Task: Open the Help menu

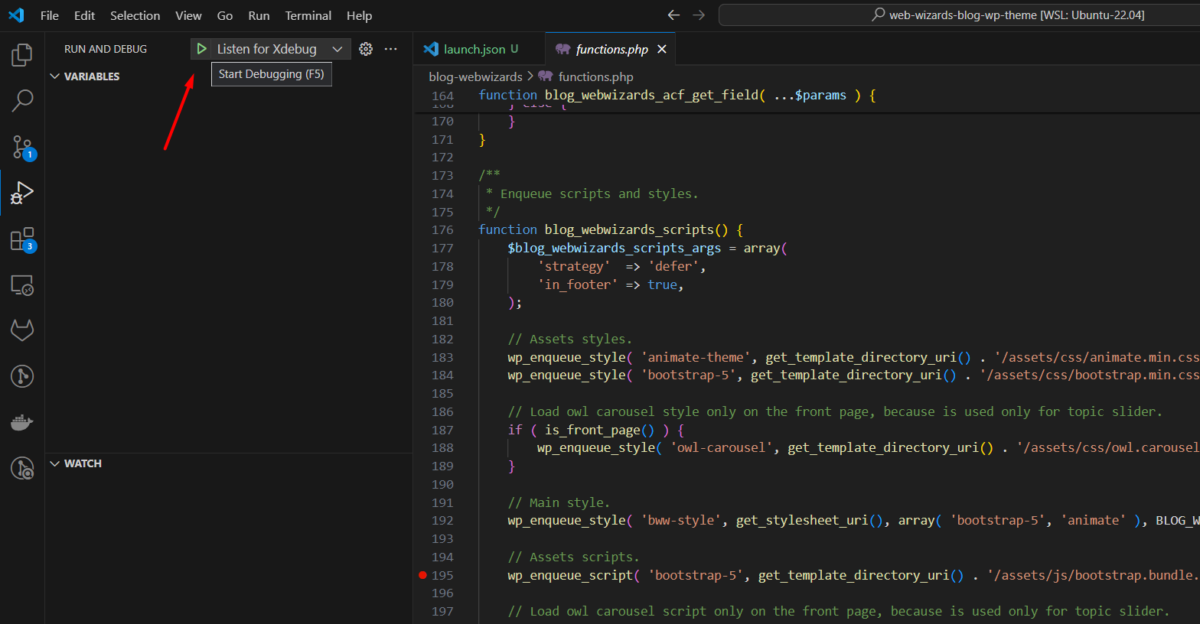Action: coord(359,15)
